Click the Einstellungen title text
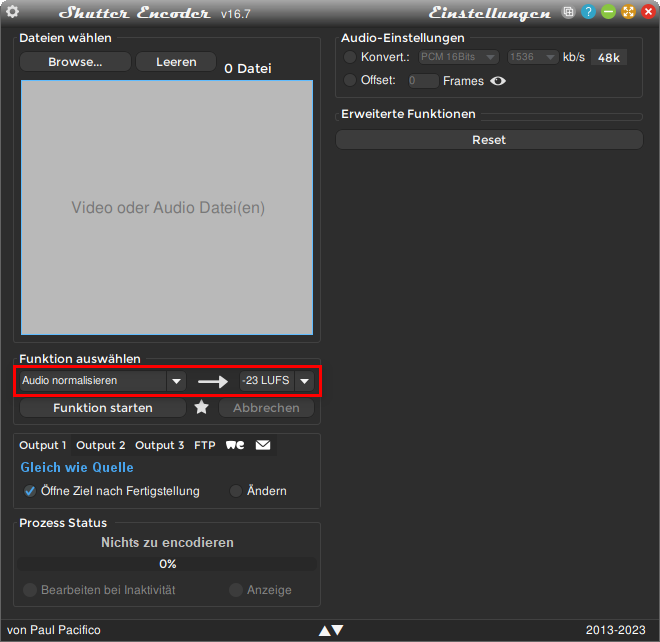The height and width of the screenshot is (642, 660). 490,13
